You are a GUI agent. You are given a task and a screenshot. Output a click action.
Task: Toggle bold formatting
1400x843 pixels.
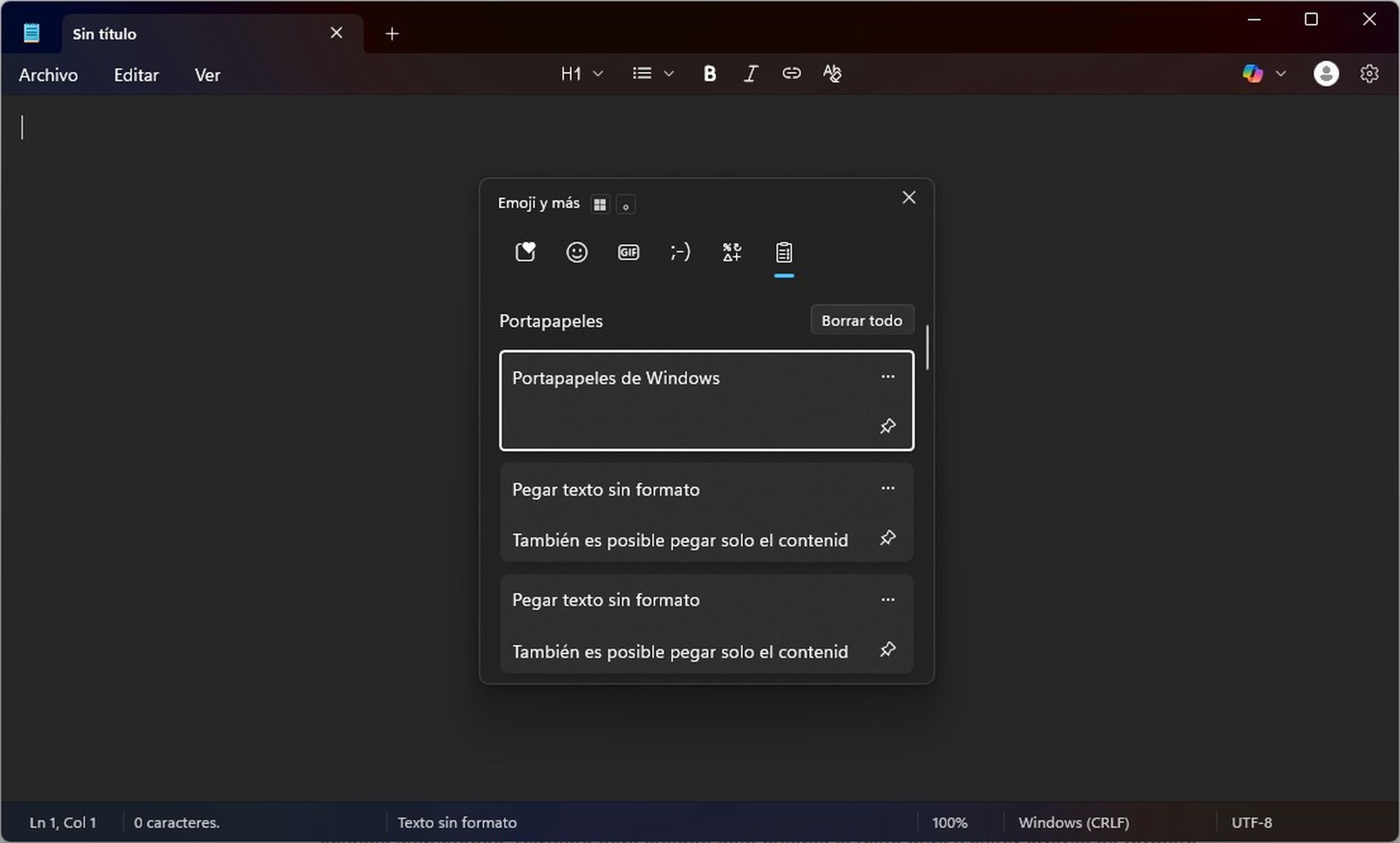pos(709,73)
